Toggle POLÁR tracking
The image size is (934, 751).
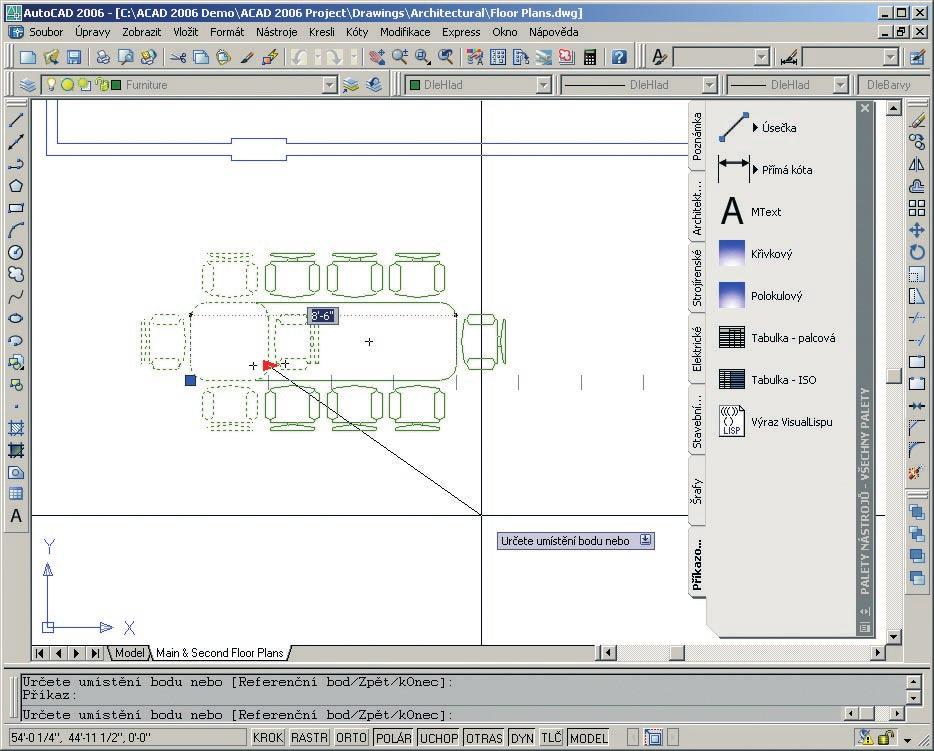pyautogui.click(x=394, y=738)
